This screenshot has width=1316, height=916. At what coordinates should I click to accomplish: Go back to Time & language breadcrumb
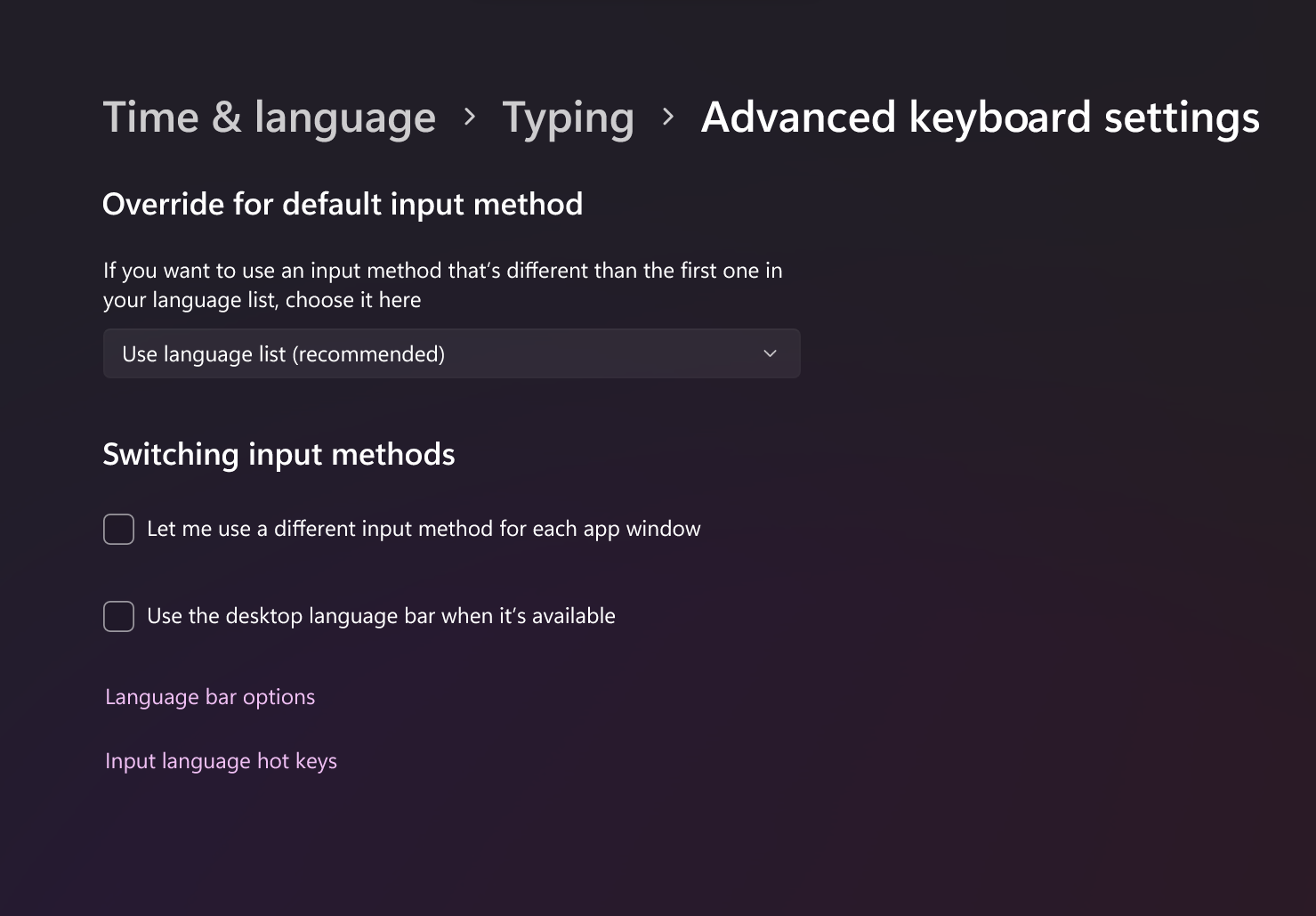coord(269,118)
